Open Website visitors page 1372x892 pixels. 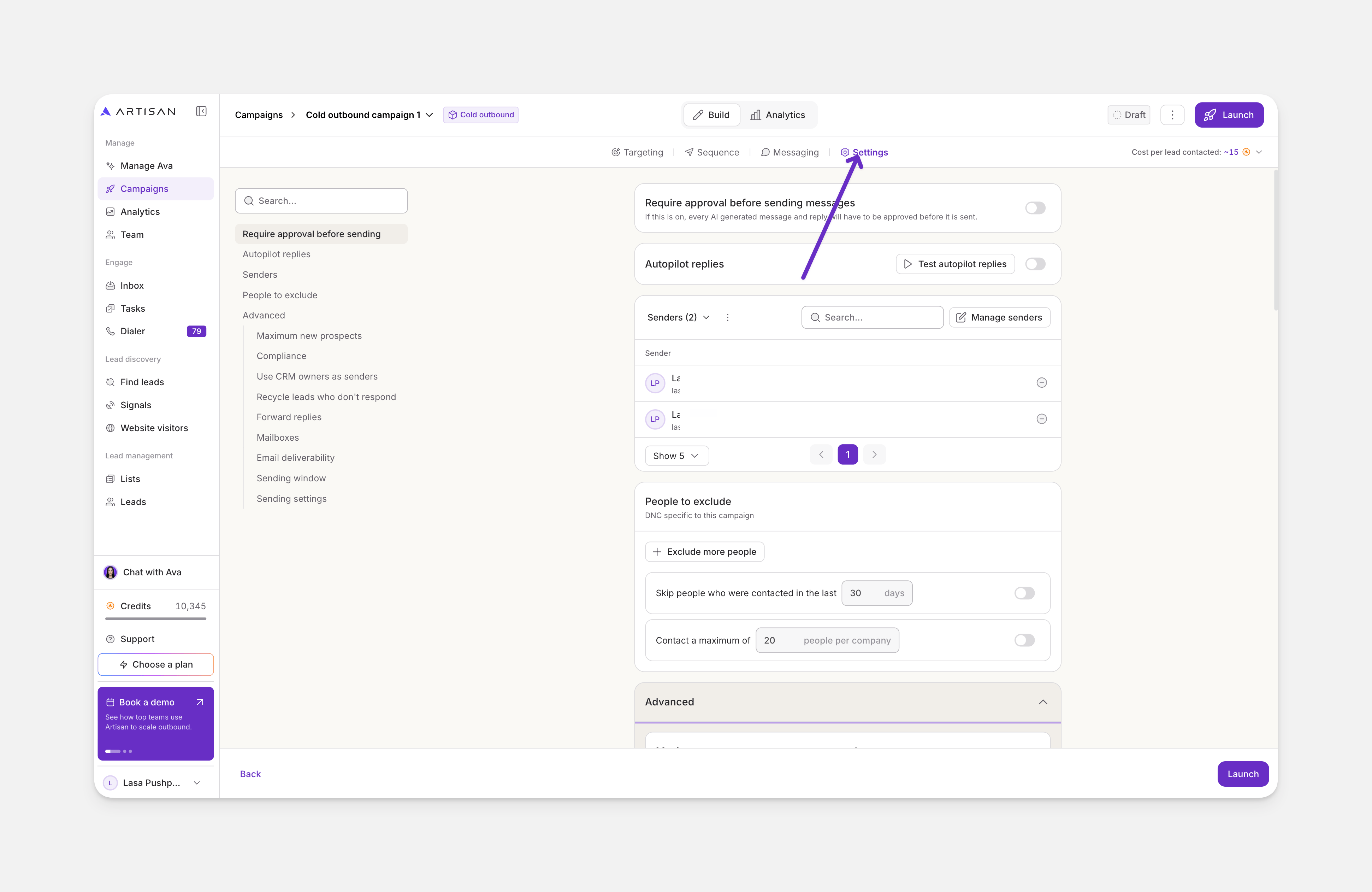click(156, 428)
